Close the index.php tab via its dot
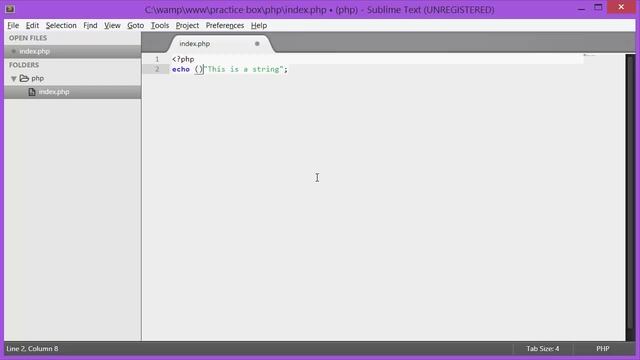Screen dimensions: 640x360 257,44
